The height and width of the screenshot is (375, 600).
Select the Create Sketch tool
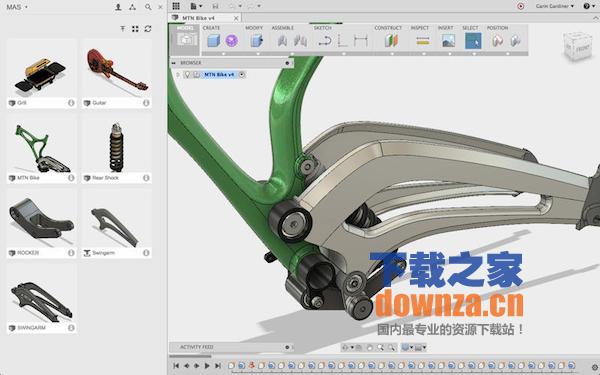click(343, 41)
